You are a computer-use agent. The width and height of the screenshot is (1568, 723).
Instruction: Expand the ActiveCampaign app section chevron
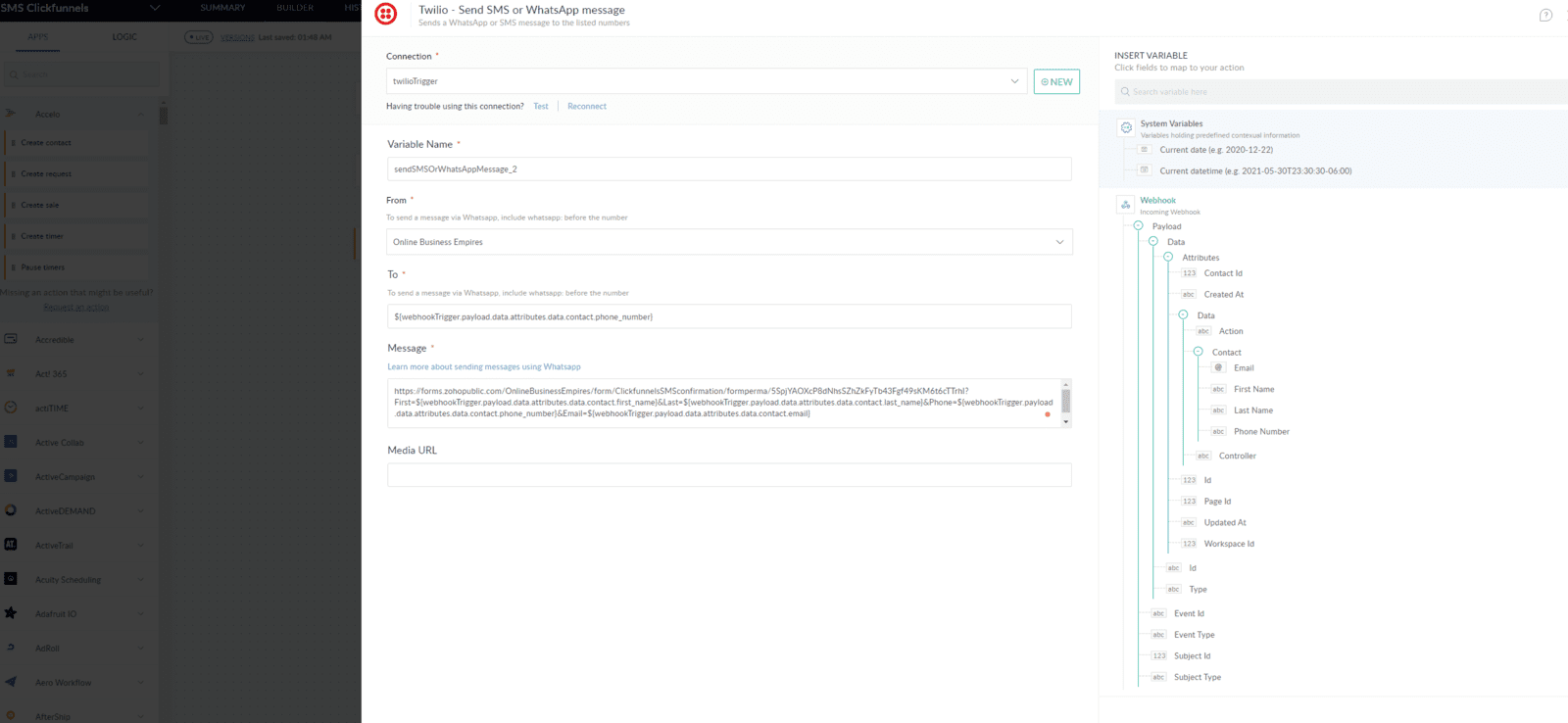[141, 477]
